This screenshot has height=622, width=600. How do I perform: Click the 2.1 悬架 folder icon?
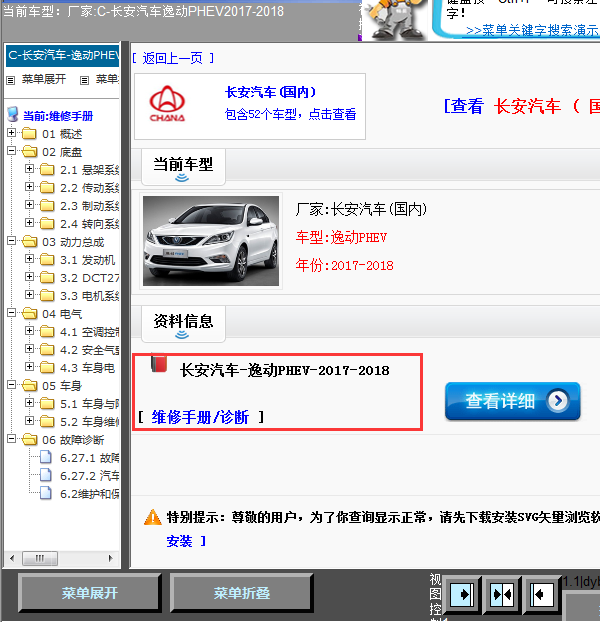point(47,170)
